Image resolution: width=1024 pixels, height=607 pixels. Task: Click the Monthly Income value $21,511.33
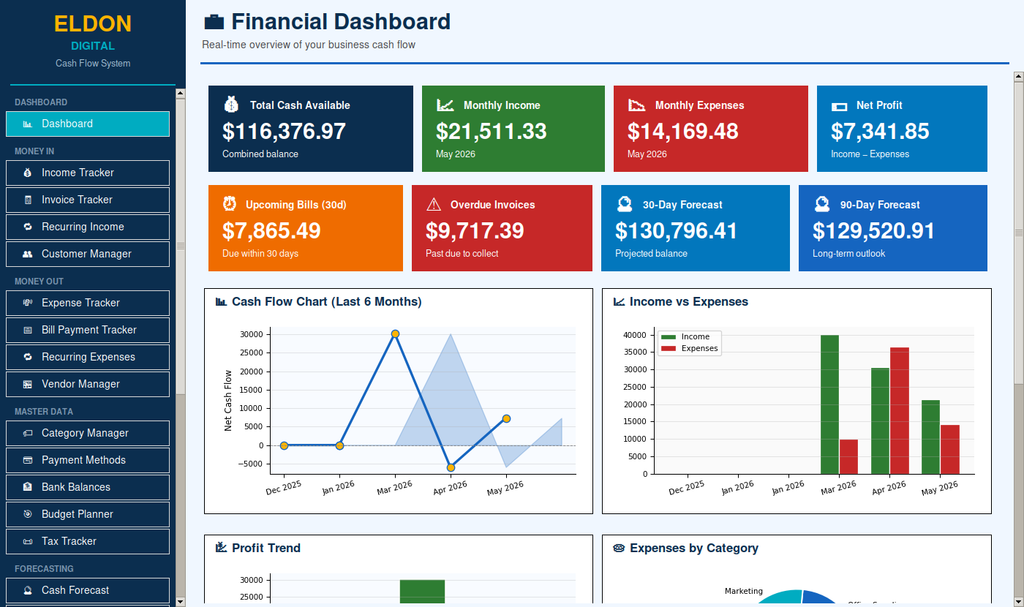491,132
